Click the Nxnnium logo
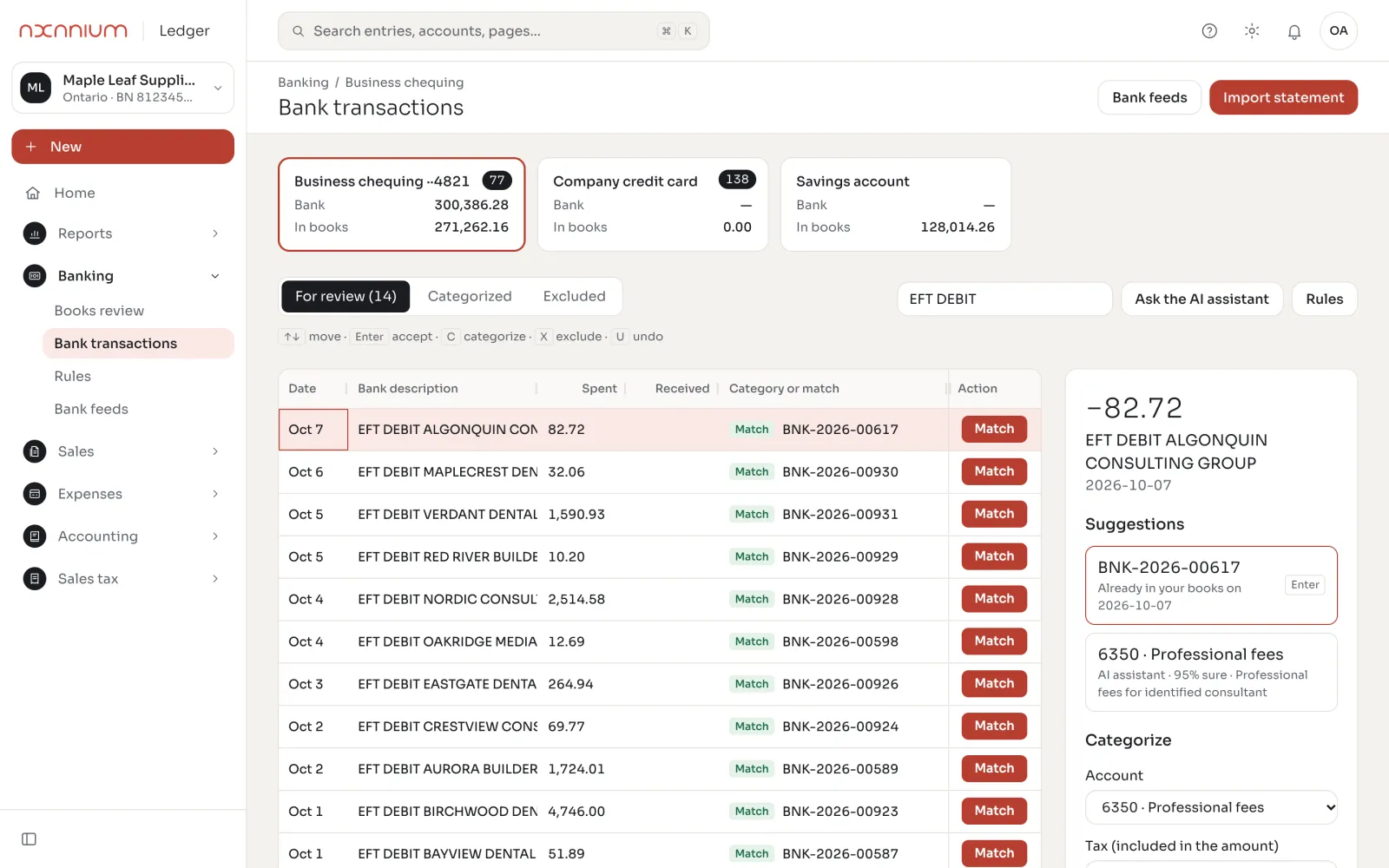 pos(74,30)
